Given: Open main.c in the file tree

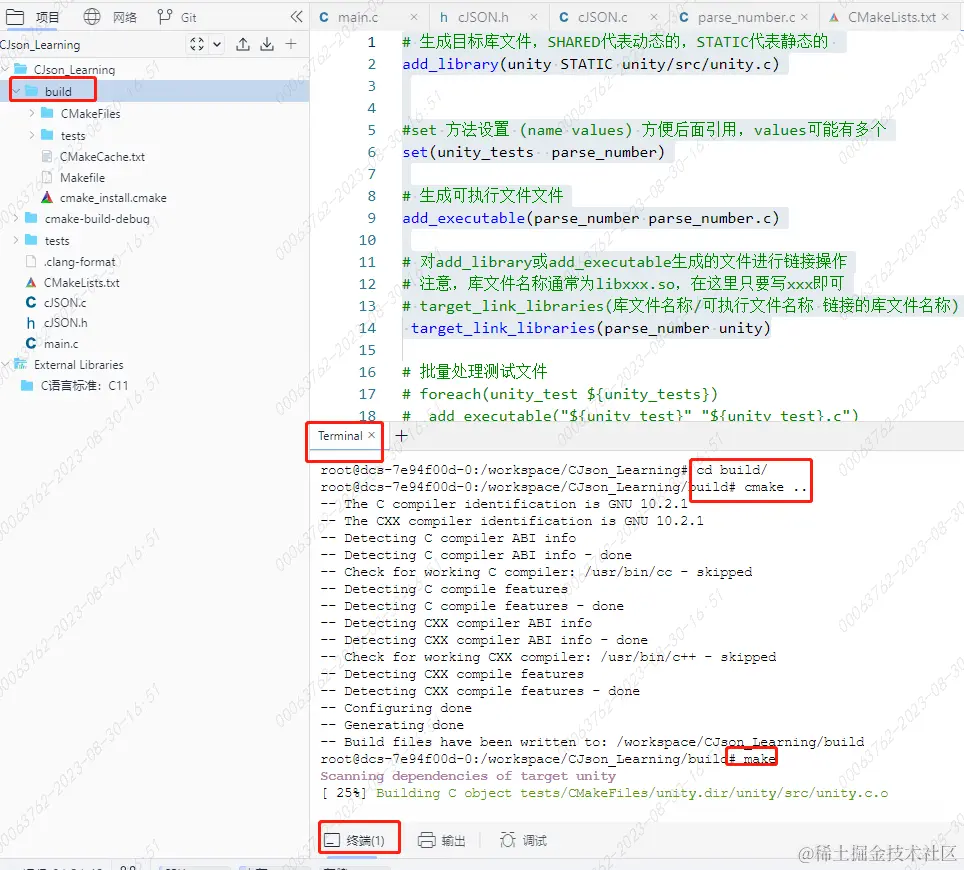Looking at the screenshot, I should coord(61,344).
